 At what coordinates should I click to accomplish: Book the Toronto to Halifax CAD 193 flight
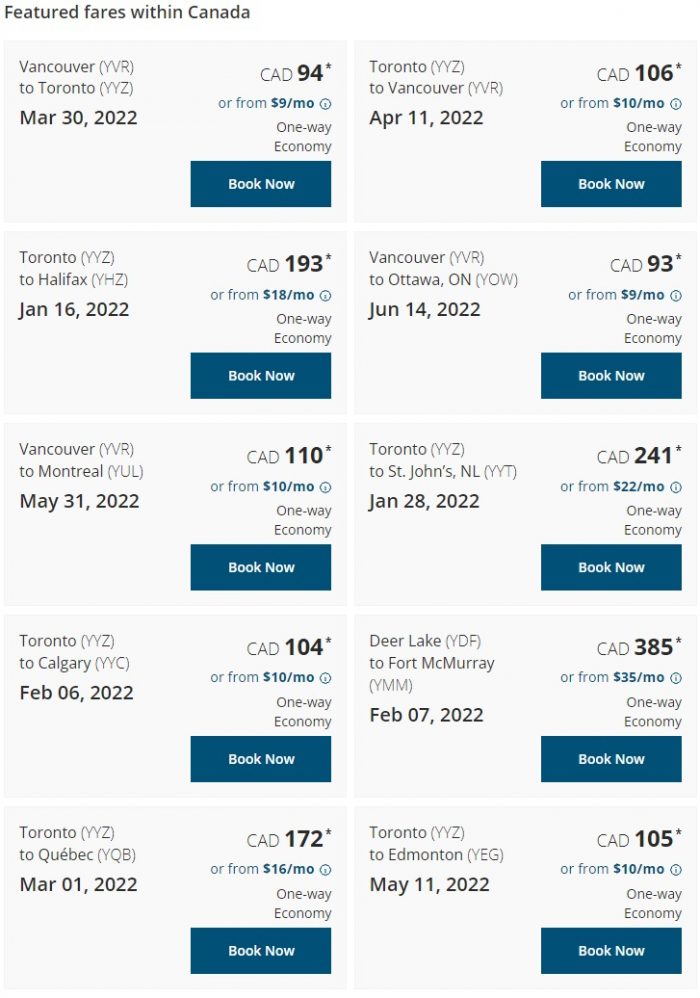tap(261, 376)
